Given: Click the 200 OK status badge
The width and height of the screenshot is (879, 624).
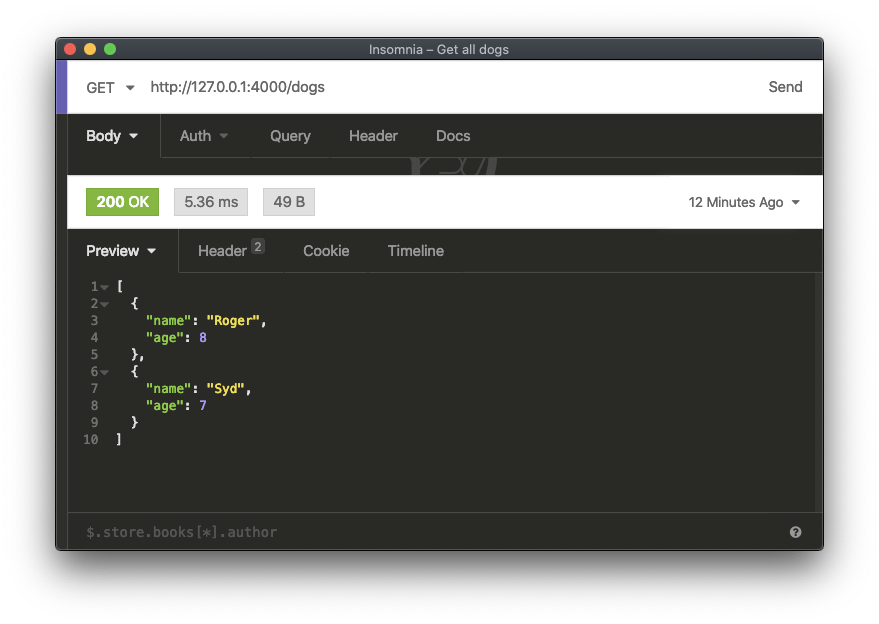Looking at the screenshot, I should point(122,202).
